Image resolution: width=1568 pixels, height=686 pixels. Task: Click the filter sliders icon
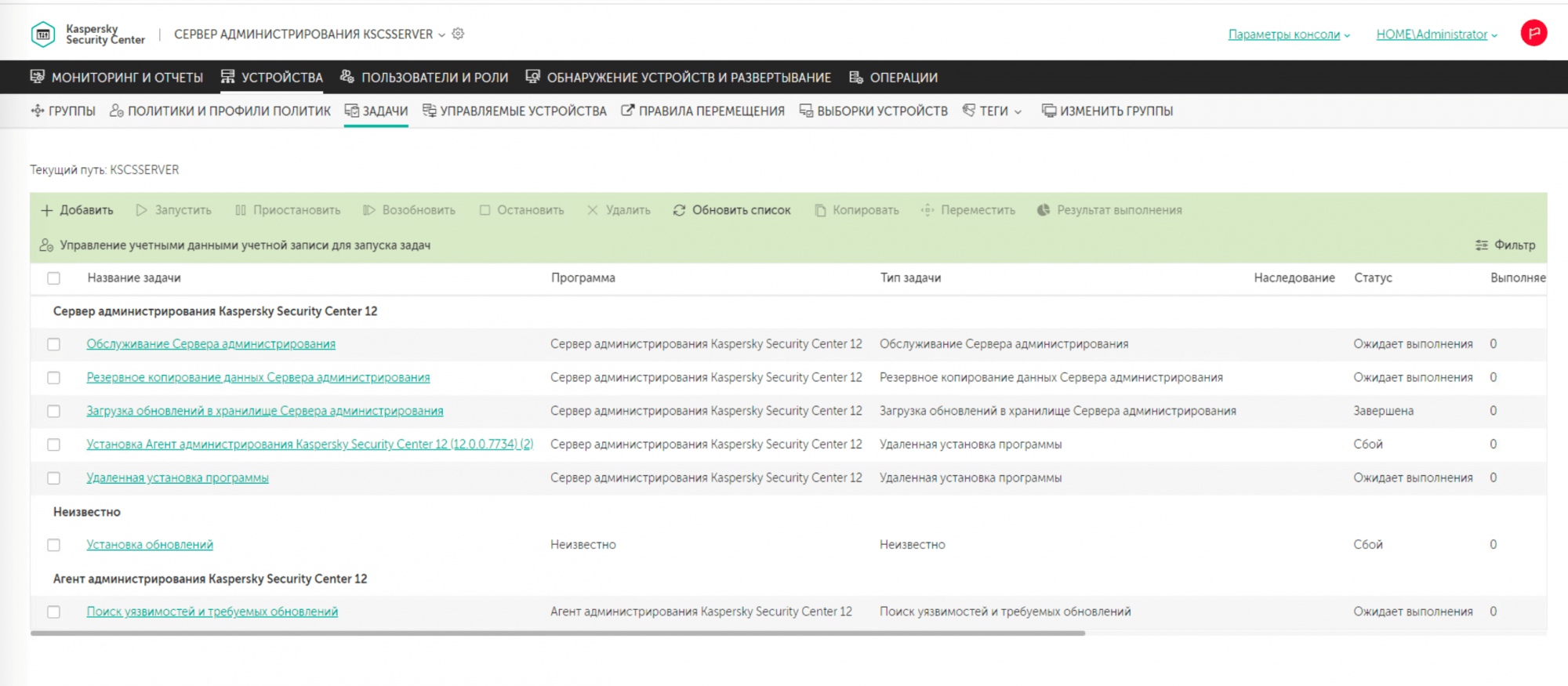pyautogui.click(x=1482, y=245)
